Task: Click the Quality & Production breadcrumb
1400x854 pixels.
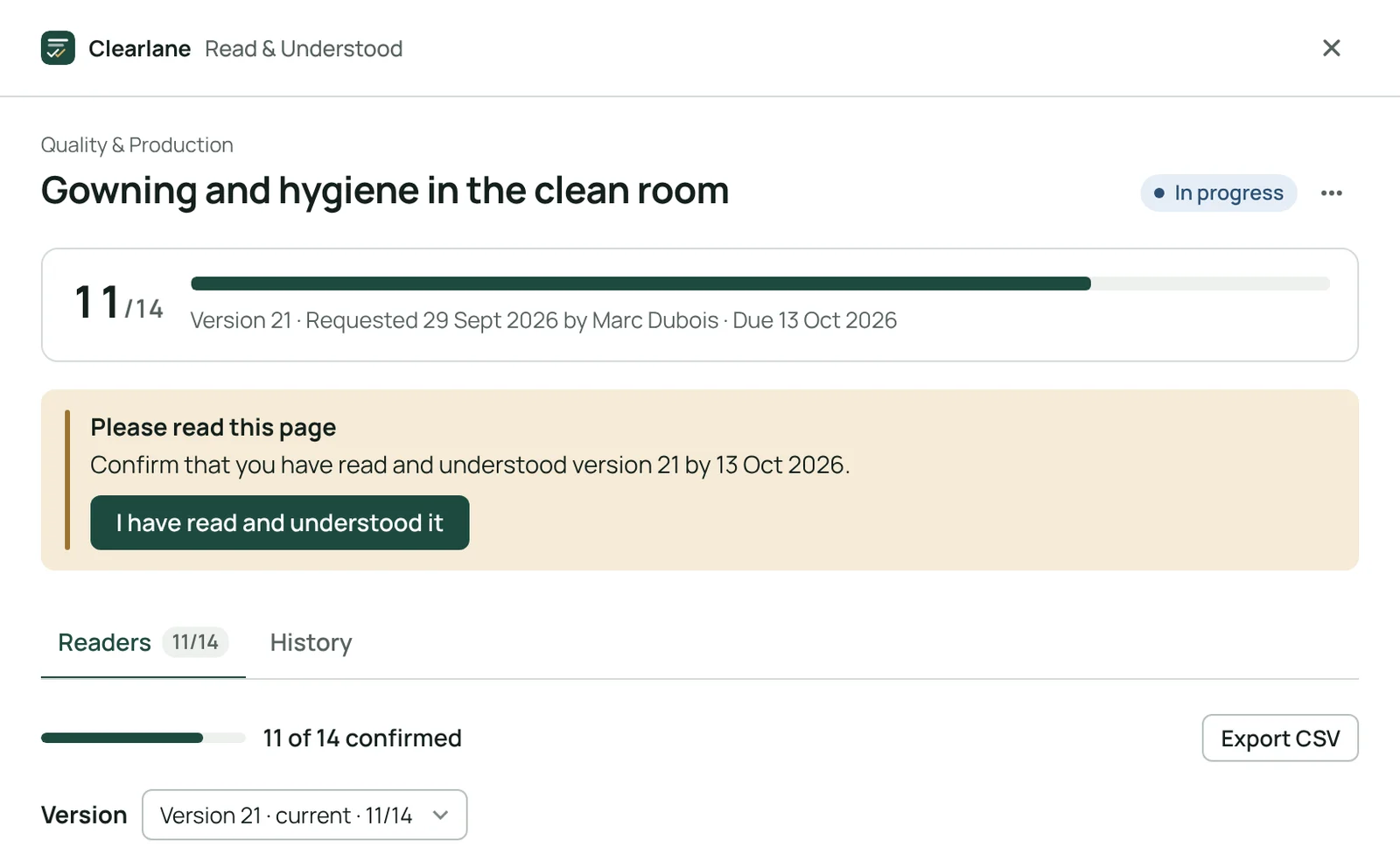Action: [137, 145]
